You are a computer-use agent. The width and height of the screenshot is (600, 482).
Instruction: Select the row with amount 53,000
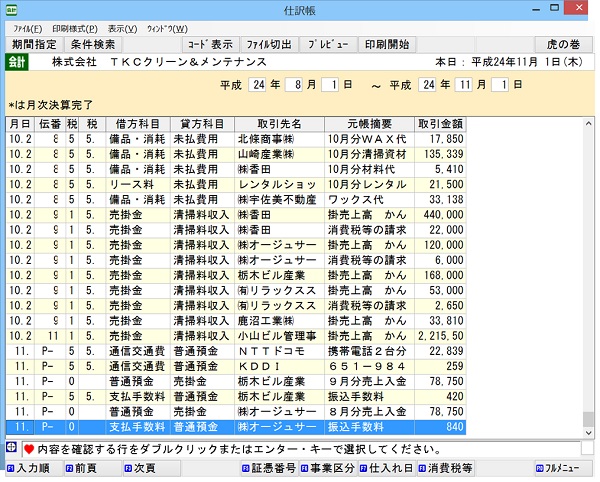(236, 290)
